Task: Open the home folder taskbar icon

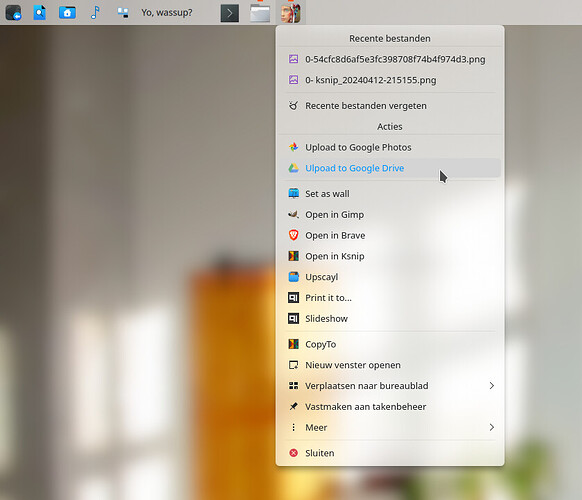Action: pyautogui.click(x=67, y=13)
